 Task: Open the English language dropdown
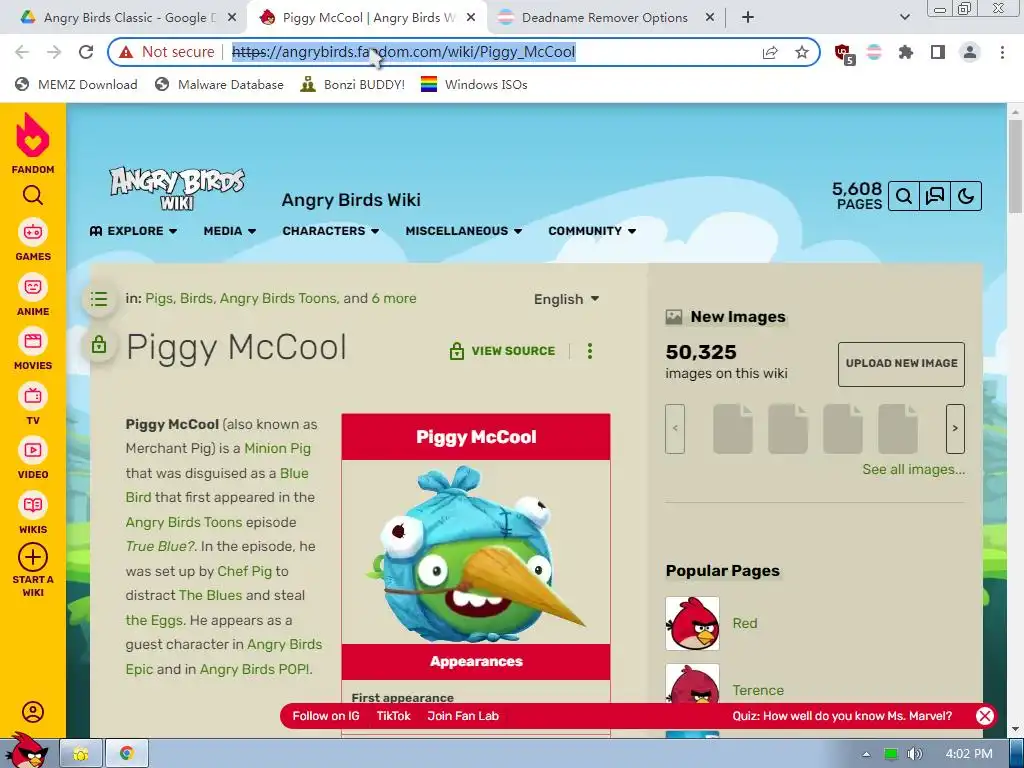point(566,299)
